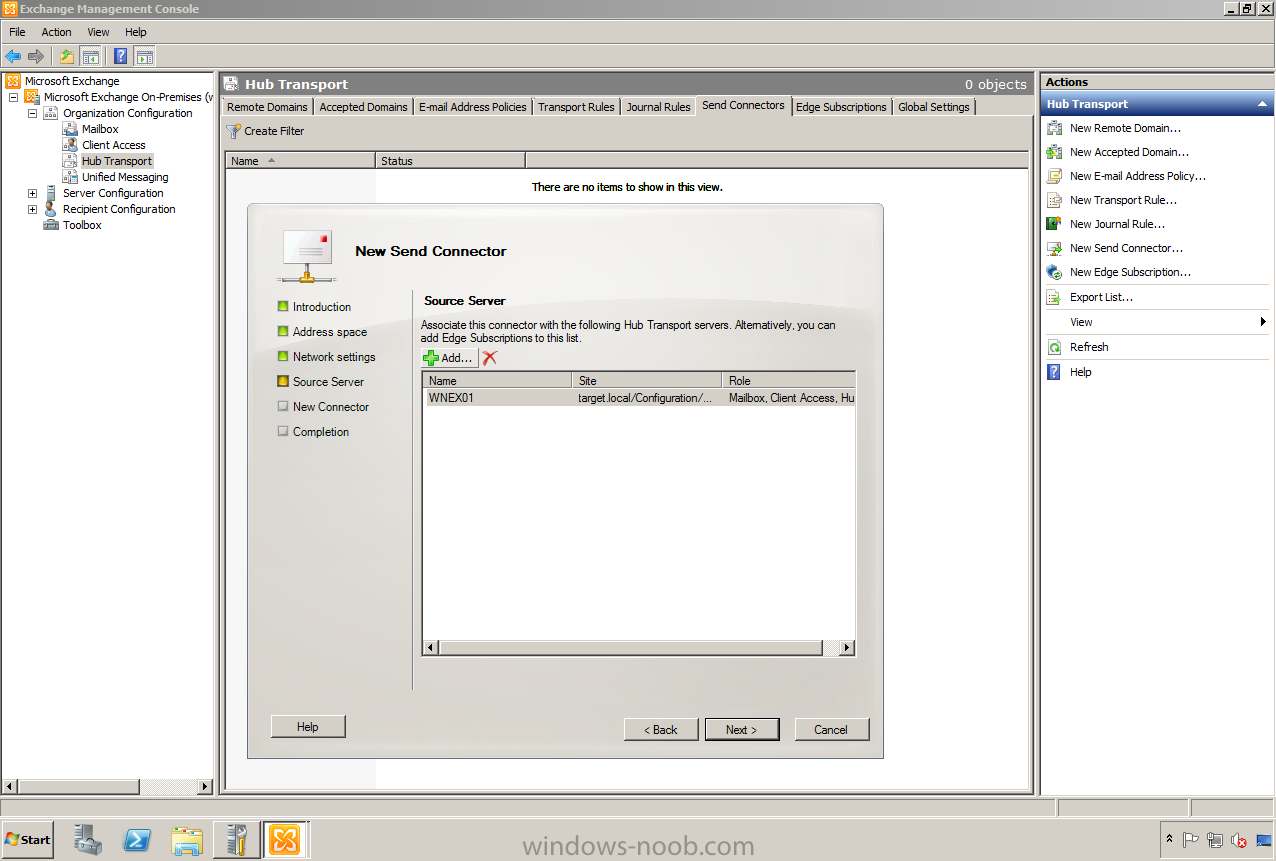Click the Microsoft Exchange root node
1276x861 pixels.
coord(72,81)
